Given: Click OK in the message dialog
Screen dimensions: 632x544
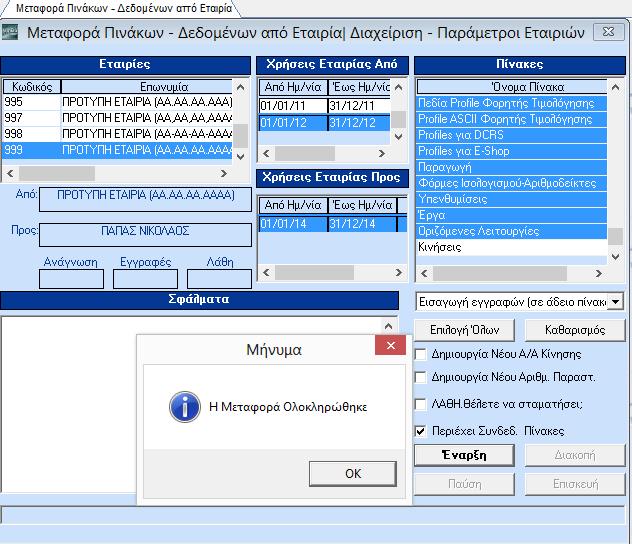Looking at the screenshot, I should (x=353, y=473).
